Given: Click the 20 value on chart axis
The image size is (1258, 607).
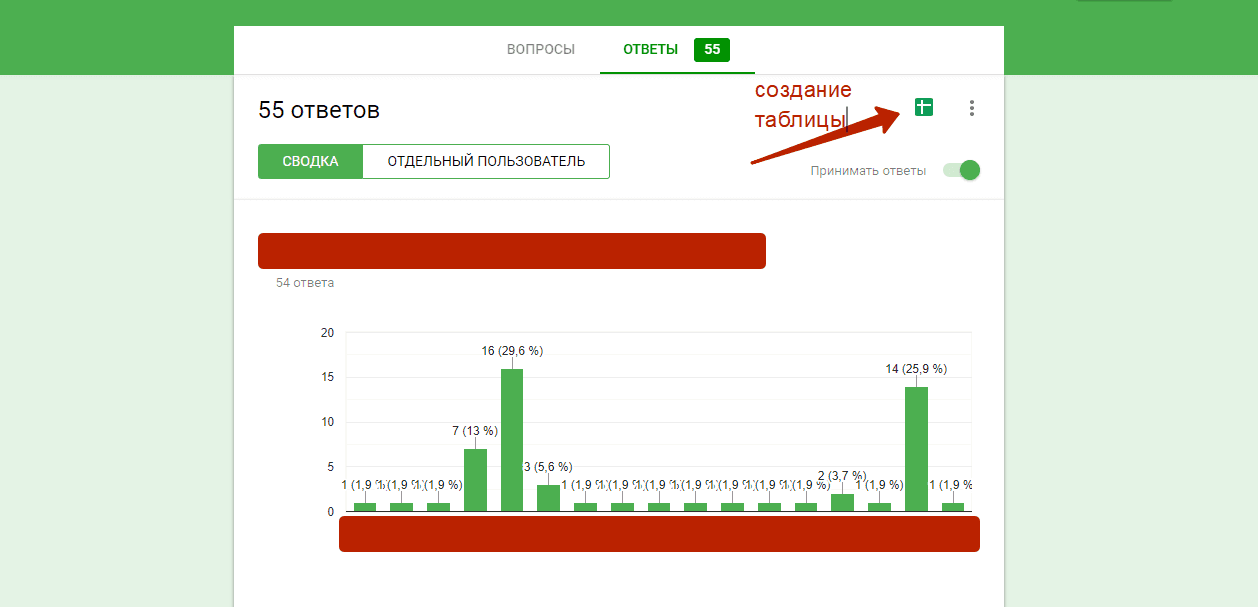Looking at the screenshot, I should pos(327,333).
